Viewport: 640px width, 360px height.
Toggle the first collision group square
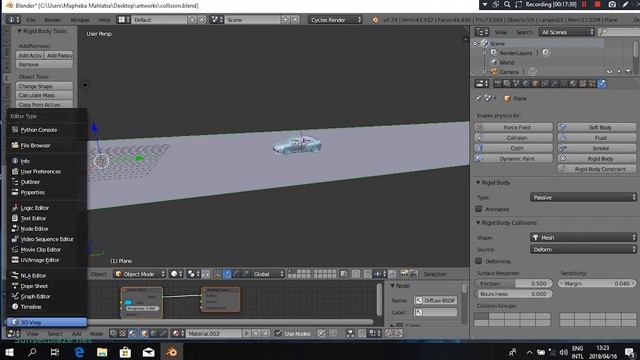481,316
